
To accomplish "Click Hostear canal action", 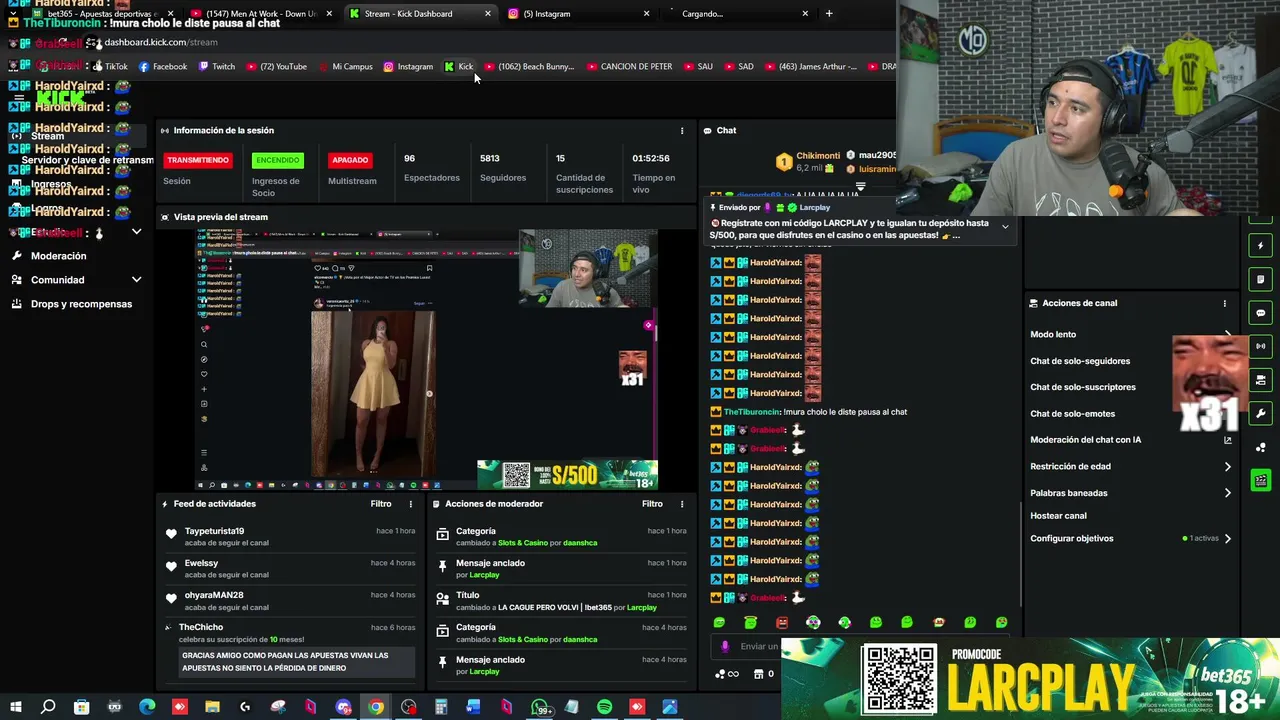I will (1058, 516).
